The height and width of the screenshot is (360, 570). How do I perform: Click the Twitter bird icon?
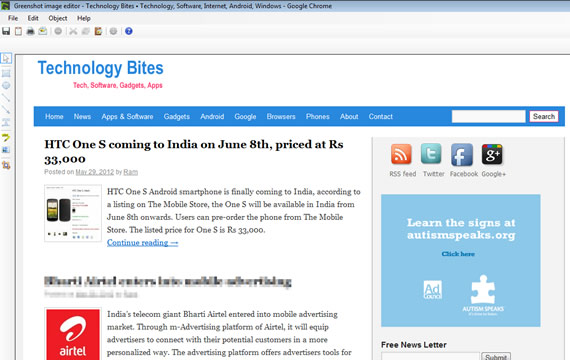click(431, 154)
